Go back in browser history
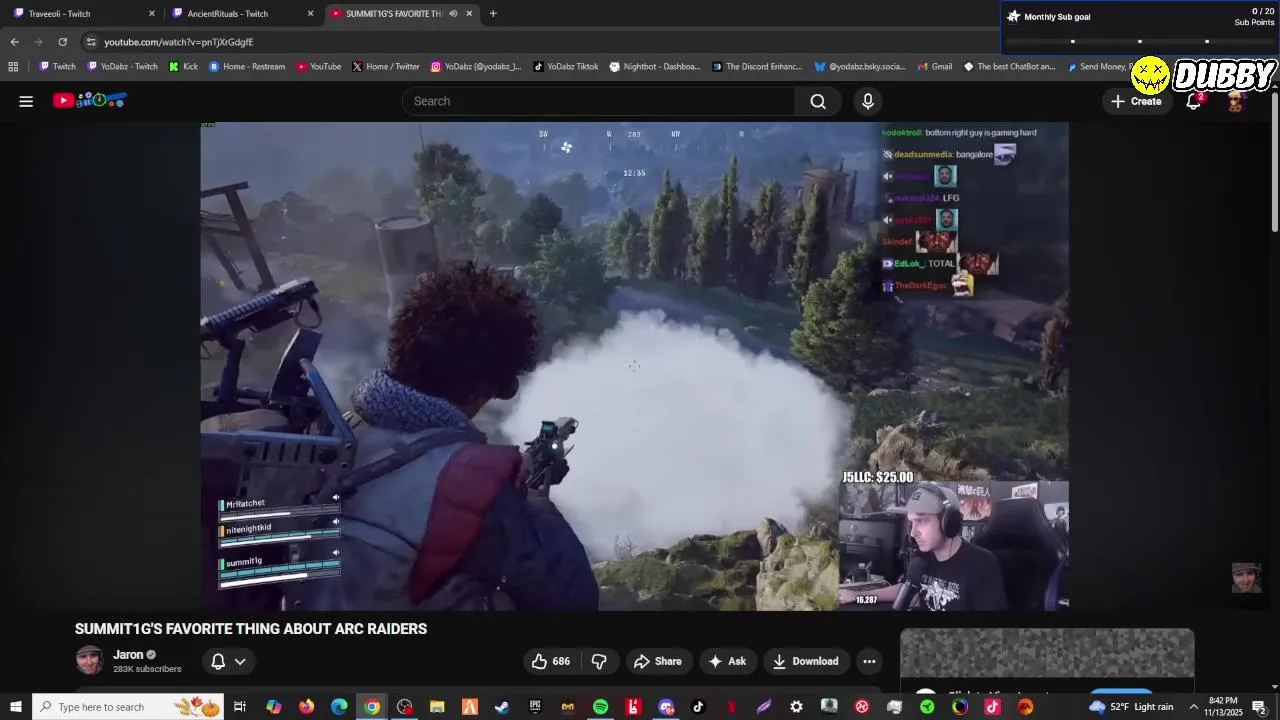Screen dimensions: 1280x720 14,42
